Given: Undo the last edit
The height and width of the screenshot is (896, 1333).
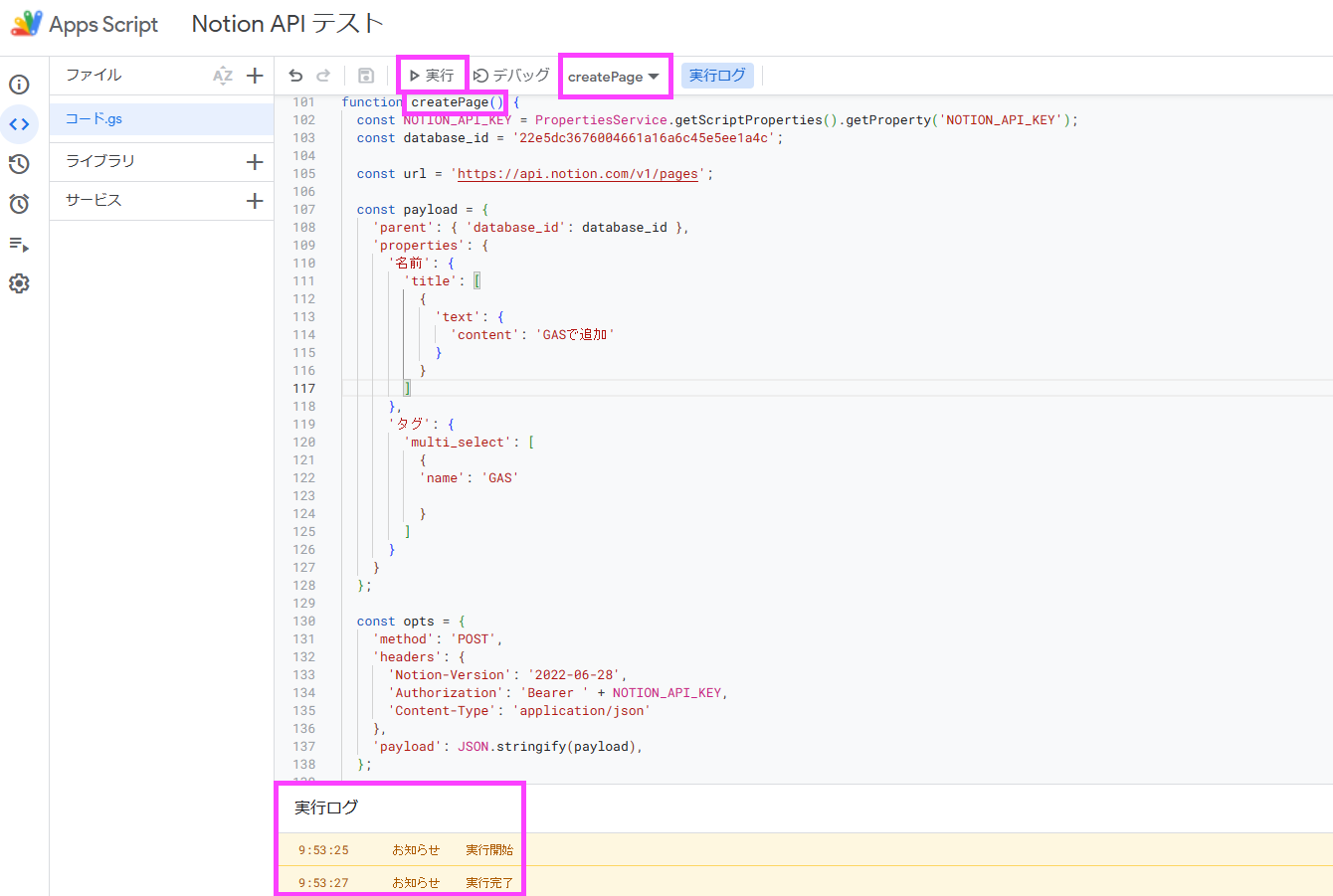Looking at the screenshot, I should pyautogui.click(x=295, y=76).
